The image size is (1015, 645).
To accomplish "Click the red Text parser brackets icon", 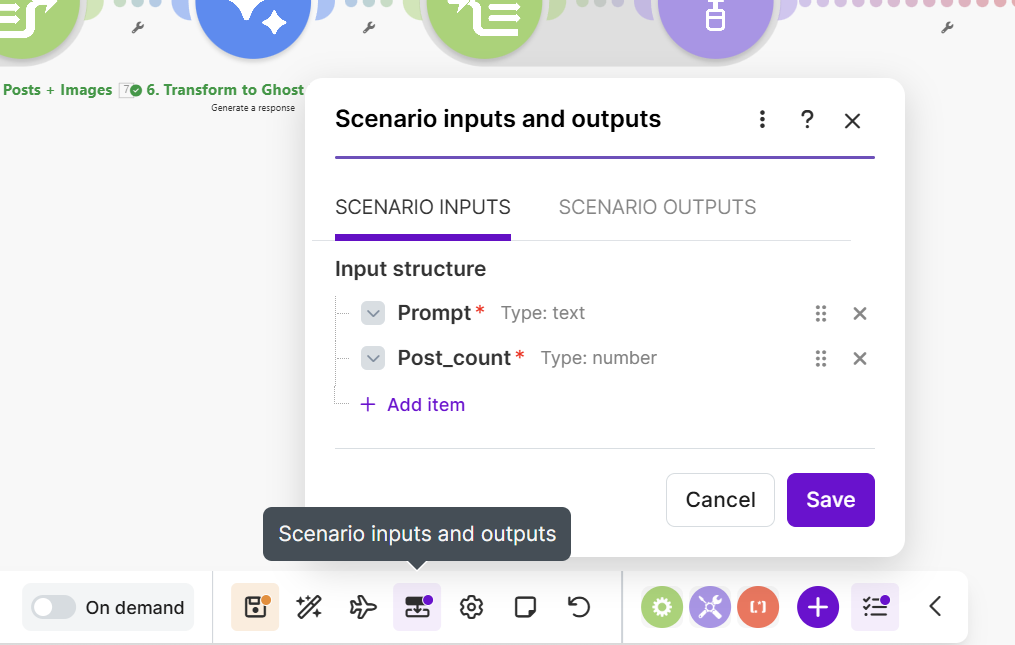I will pos(758,607).
